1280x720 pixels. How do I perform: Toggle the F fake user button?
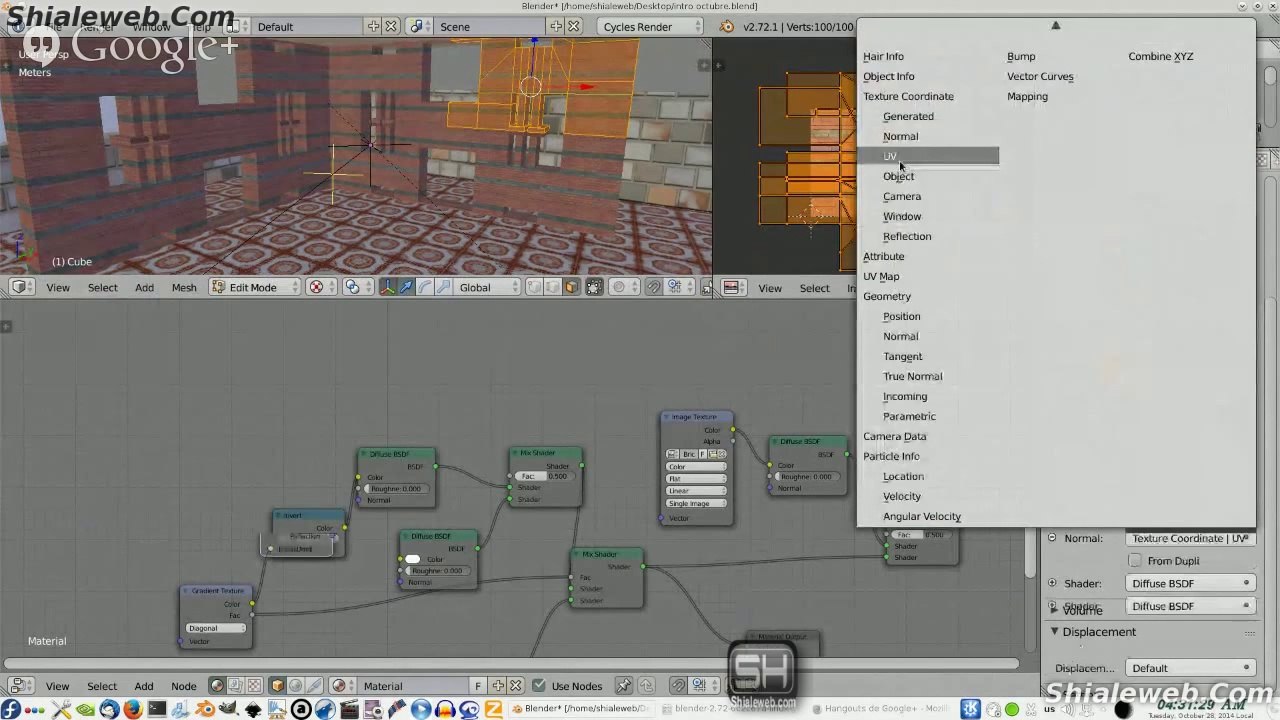click(x=478, y=686)
